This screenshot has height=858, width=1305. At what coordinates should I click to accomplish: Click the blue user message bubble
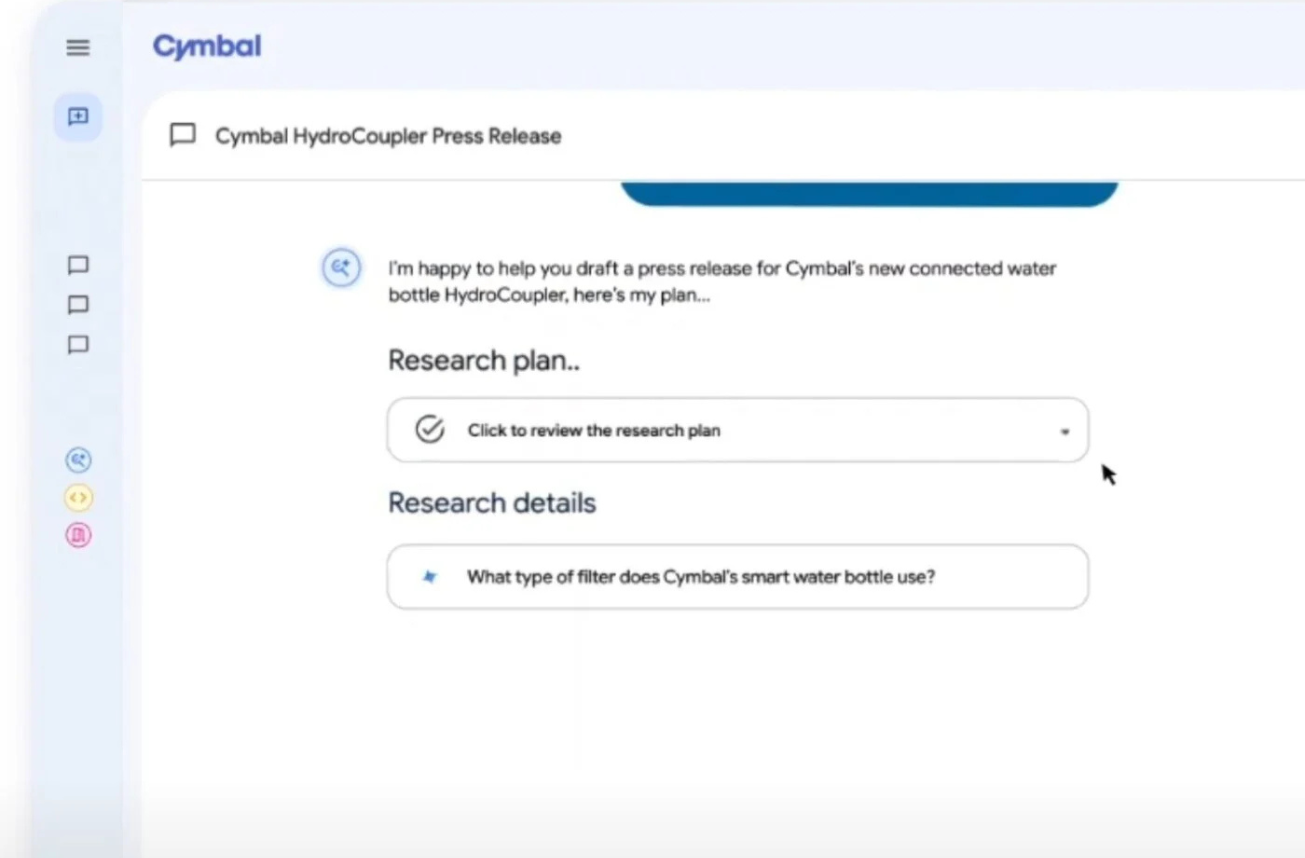[868, 194]
